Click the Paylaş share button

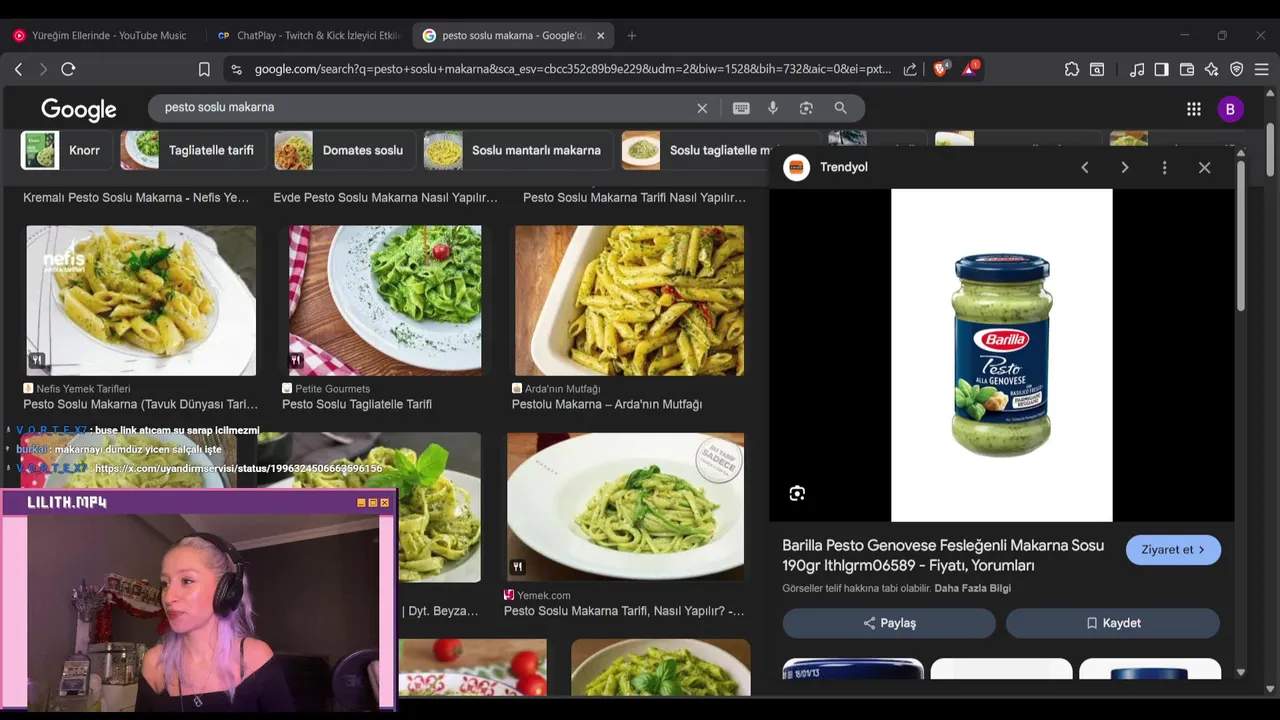889,623
